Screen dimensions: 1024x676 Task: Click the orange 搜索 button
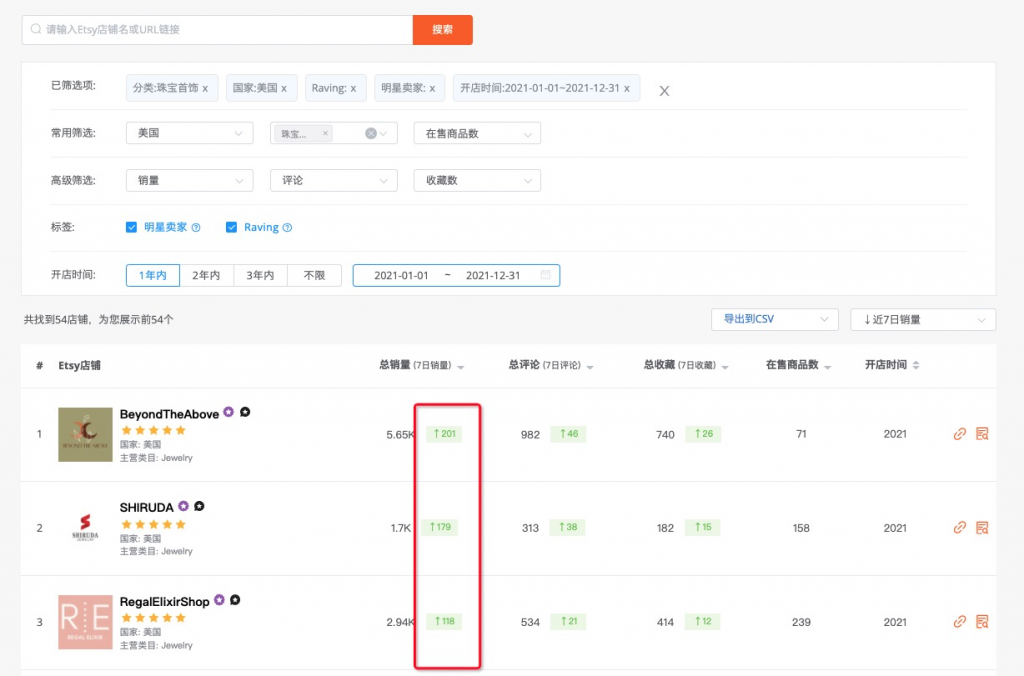[442, 30]
